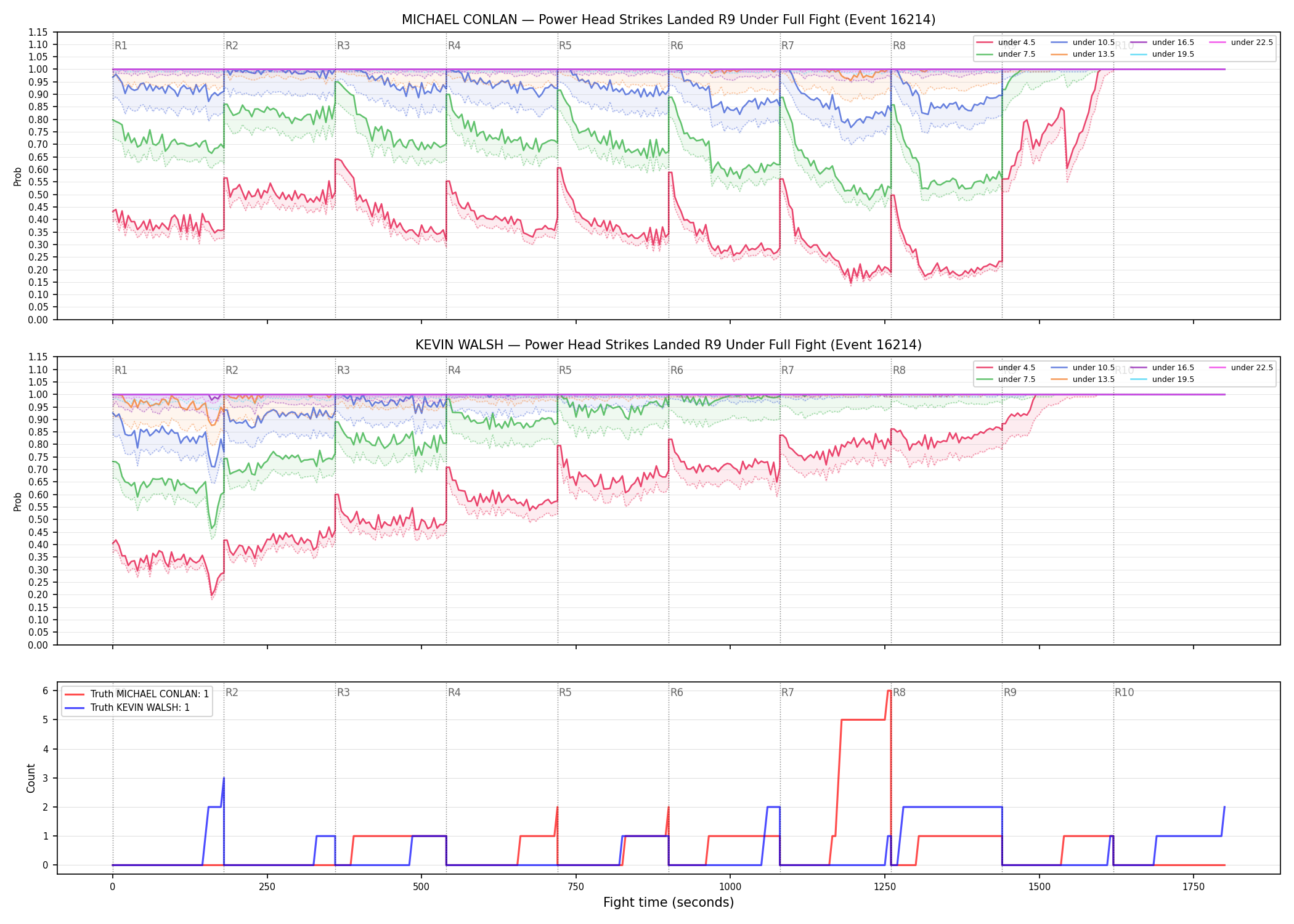1294x924 pixels.
Task: Select 'under 16.5' legend entry in Walsh chart
Action: 1162,368
